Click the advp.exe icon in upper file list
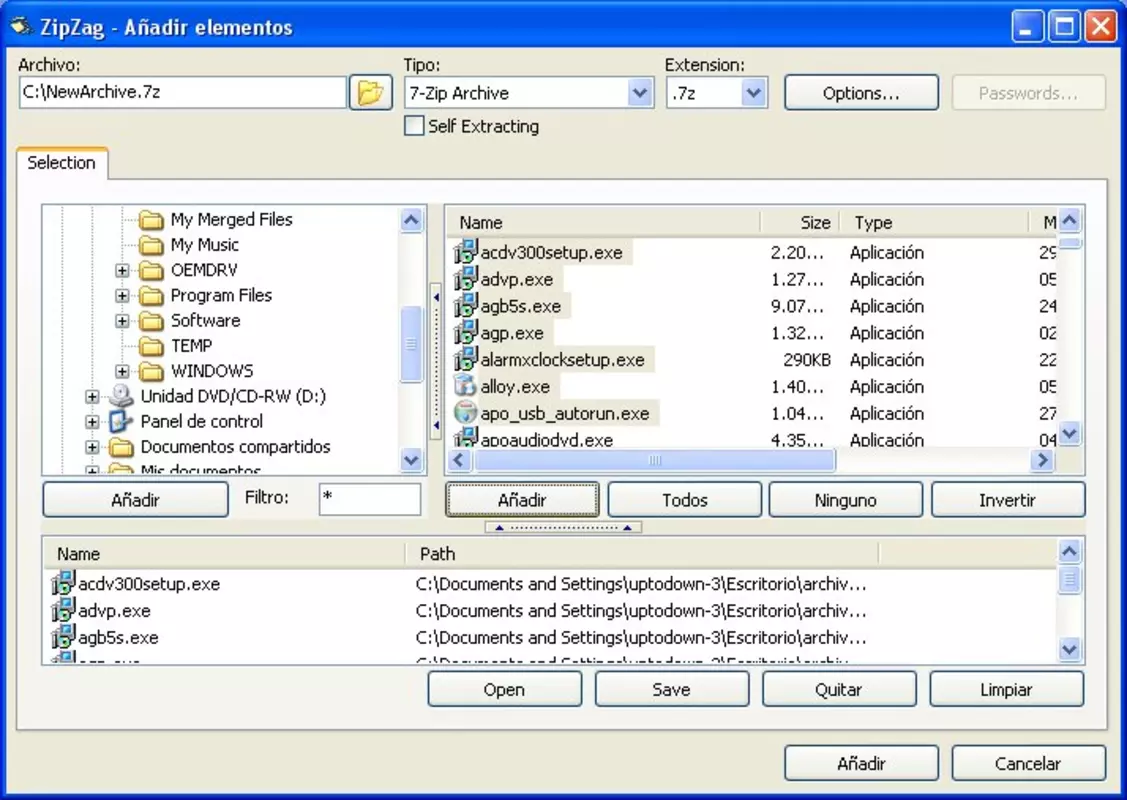This screenshot has width=1127, height=800. (x=466, y=279)
